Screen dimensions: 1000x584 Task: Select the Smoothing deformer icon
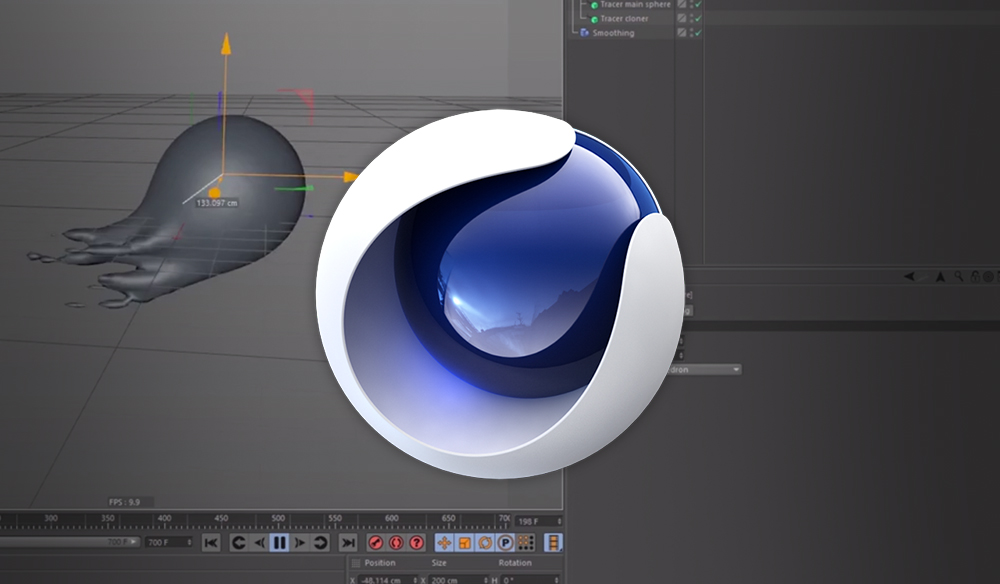pyautogui.click(x=583, y=32)
